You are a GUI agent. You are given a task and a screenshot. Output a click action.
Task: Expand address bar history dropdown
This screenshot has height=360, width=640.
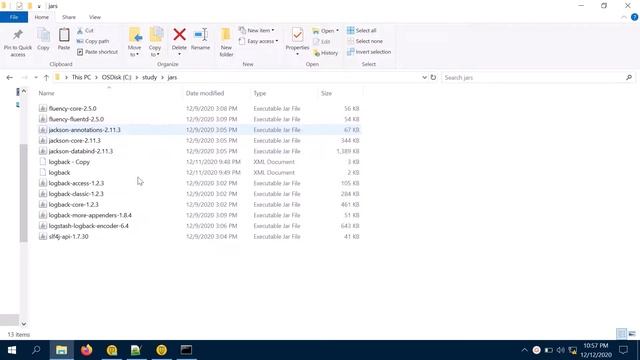(x=424, y=78)
